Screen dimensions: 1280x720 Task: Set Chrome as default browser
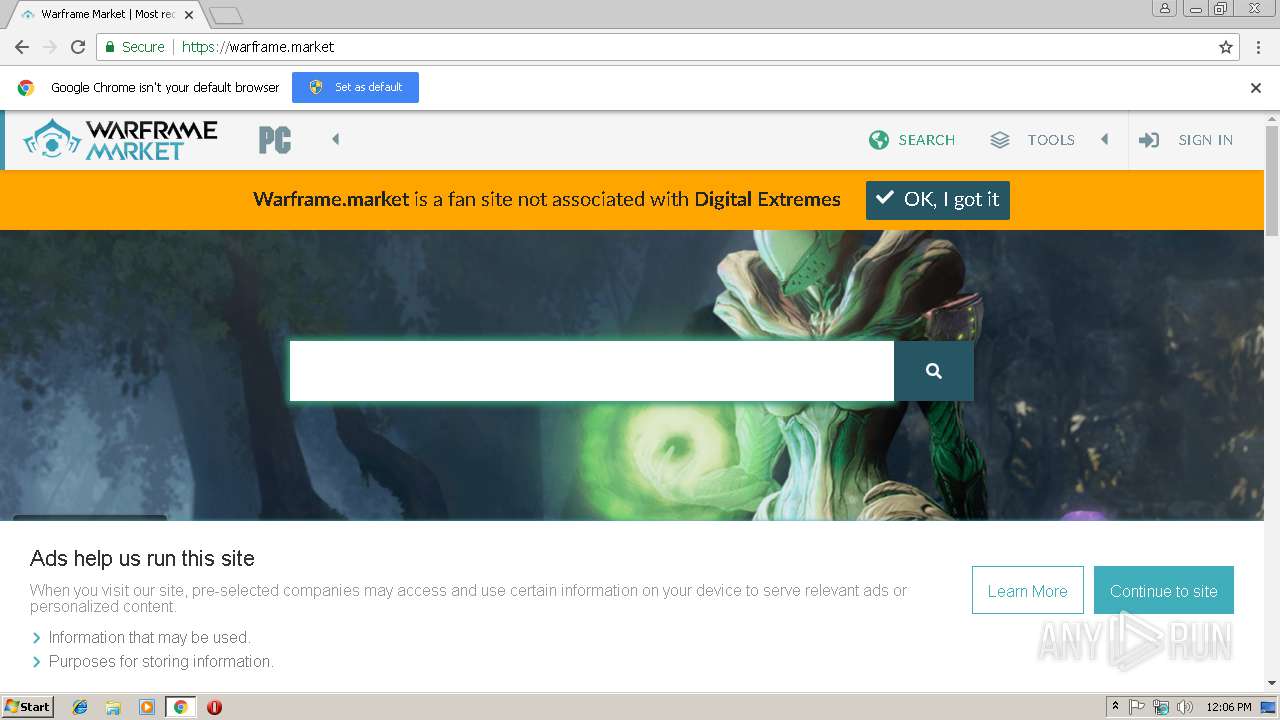point(355,87)
